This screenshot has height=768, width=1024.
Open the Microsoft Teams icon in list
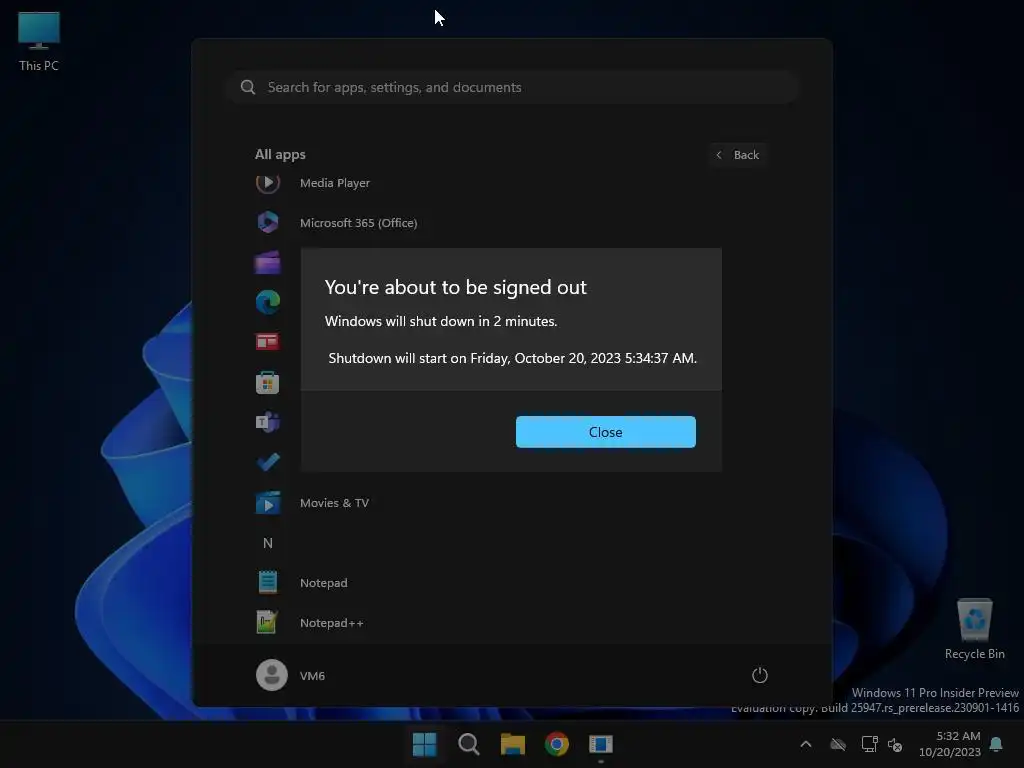point(267,423)
